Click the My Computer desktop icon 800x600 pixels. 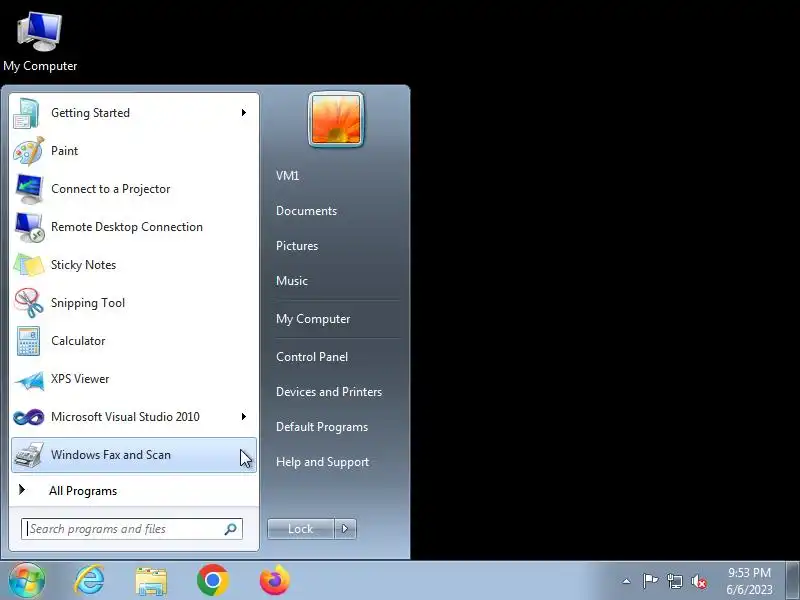click(40, 32)
